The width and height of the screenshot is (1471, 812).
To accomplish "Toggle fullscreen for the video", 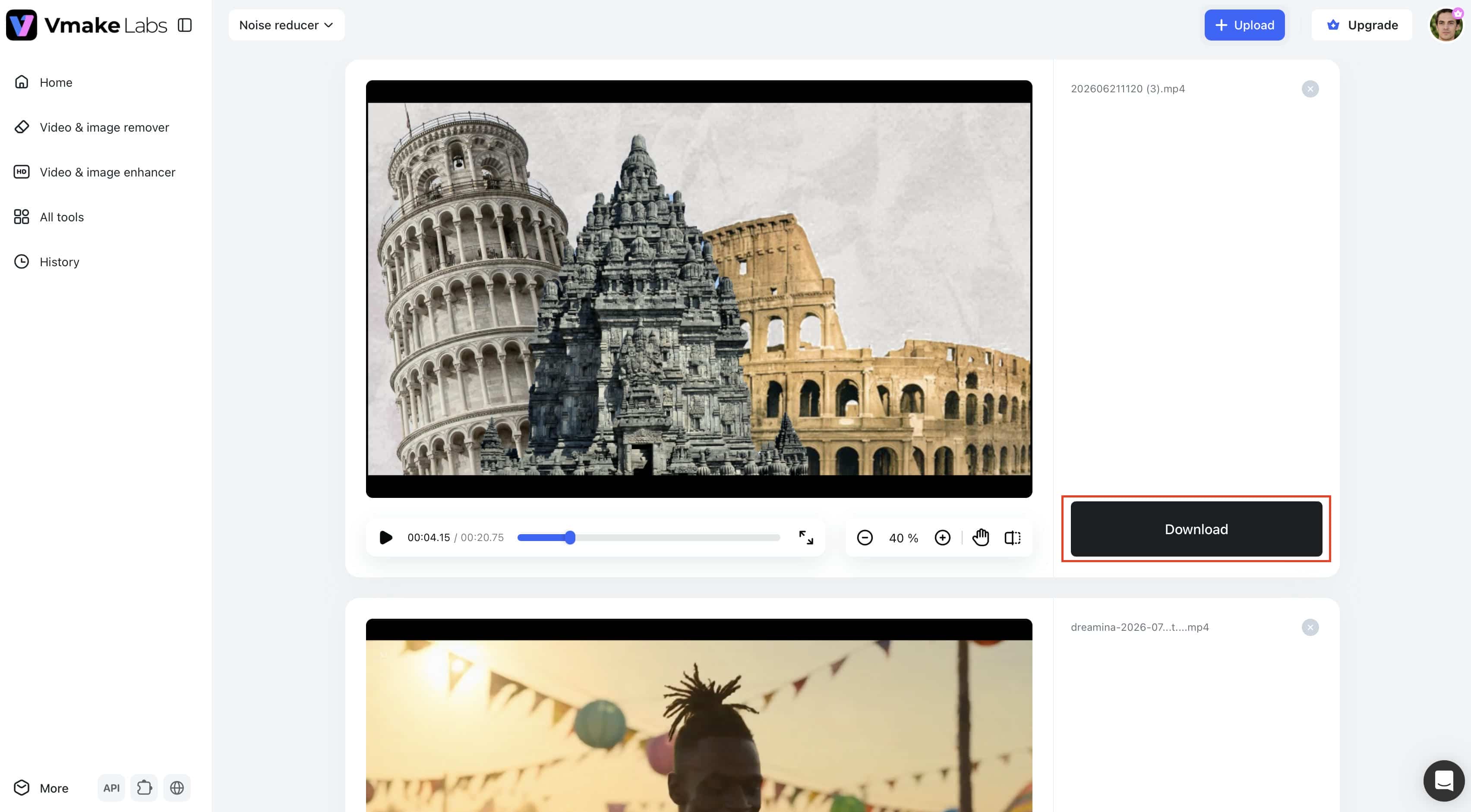I will pos(806,538).
